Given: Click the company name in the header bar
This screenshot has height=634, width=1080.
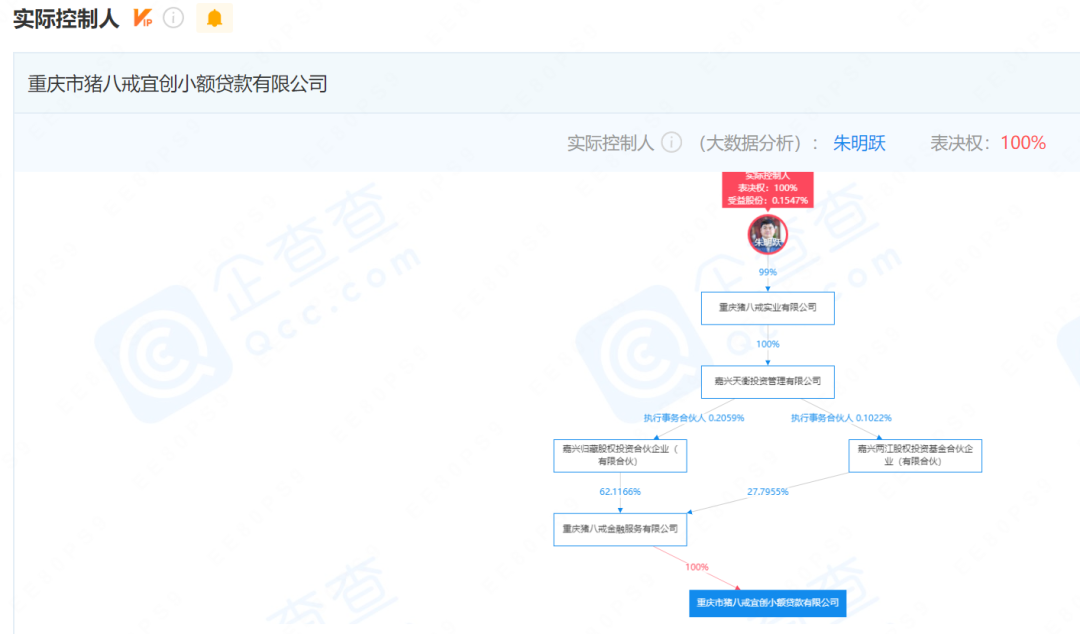Looking at the screenshot, I should tap(178, 84).
